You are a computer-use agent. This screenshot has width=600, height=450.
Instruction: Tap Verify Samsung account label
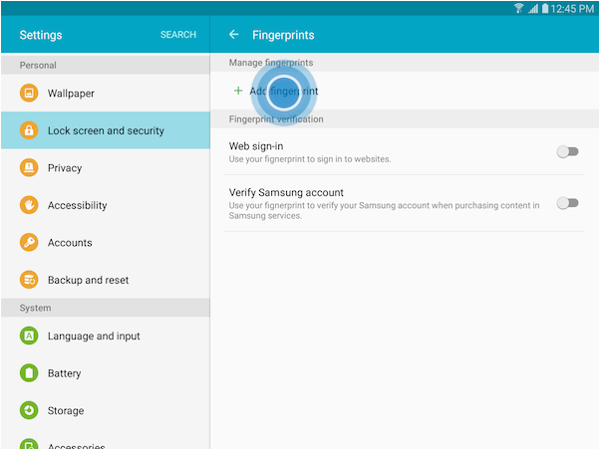(x=286, y=192)
